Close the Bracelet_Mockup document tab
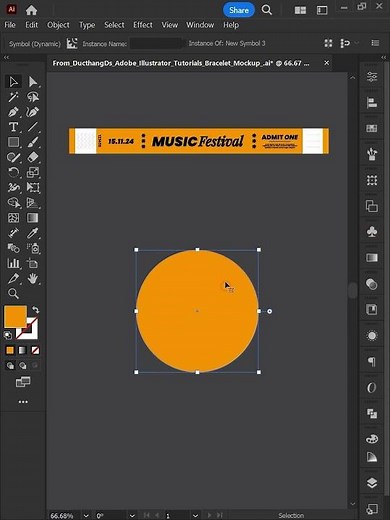 [327, 63]
